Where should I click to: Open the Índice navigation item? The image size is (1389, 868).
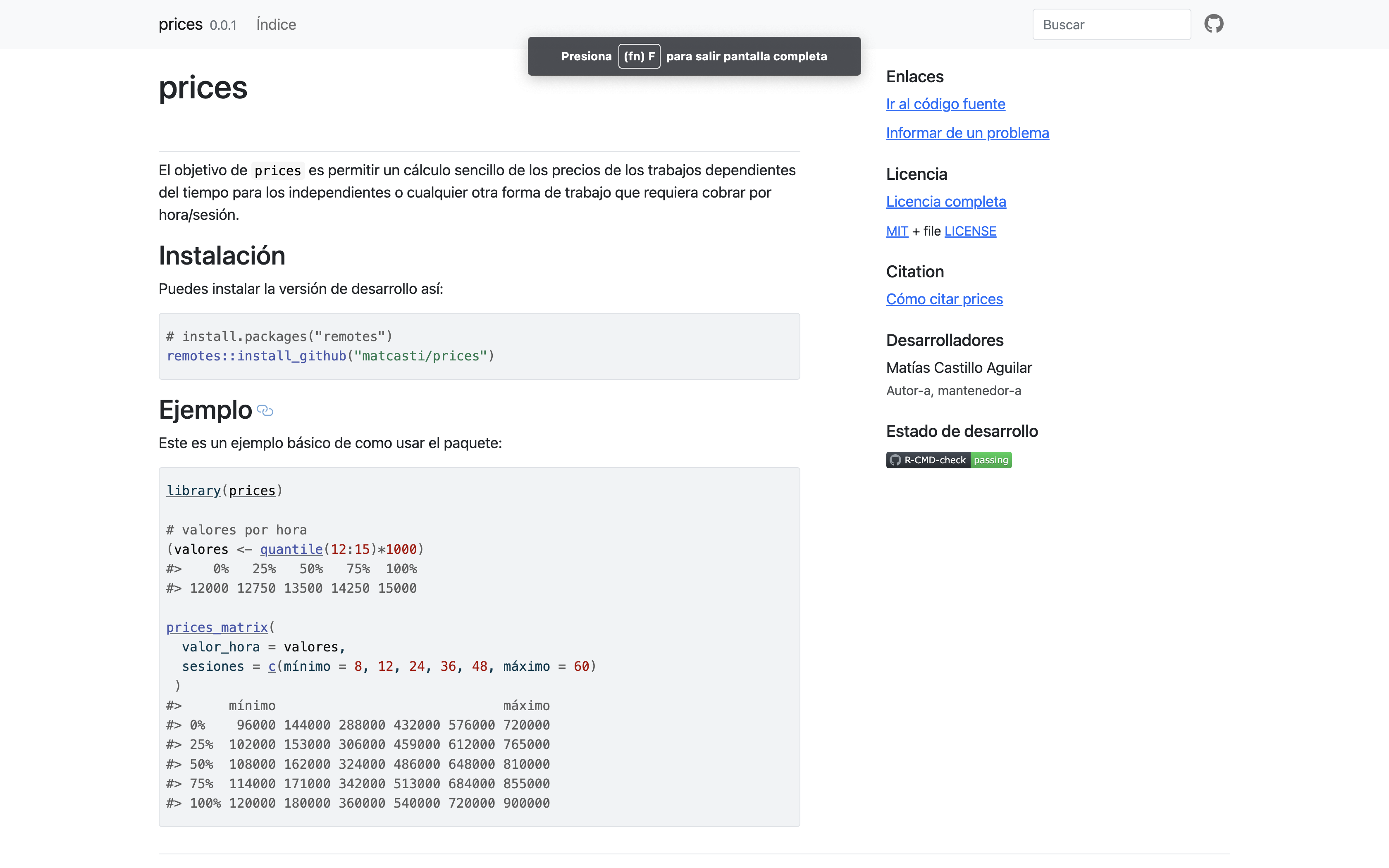tap(276, 25)
